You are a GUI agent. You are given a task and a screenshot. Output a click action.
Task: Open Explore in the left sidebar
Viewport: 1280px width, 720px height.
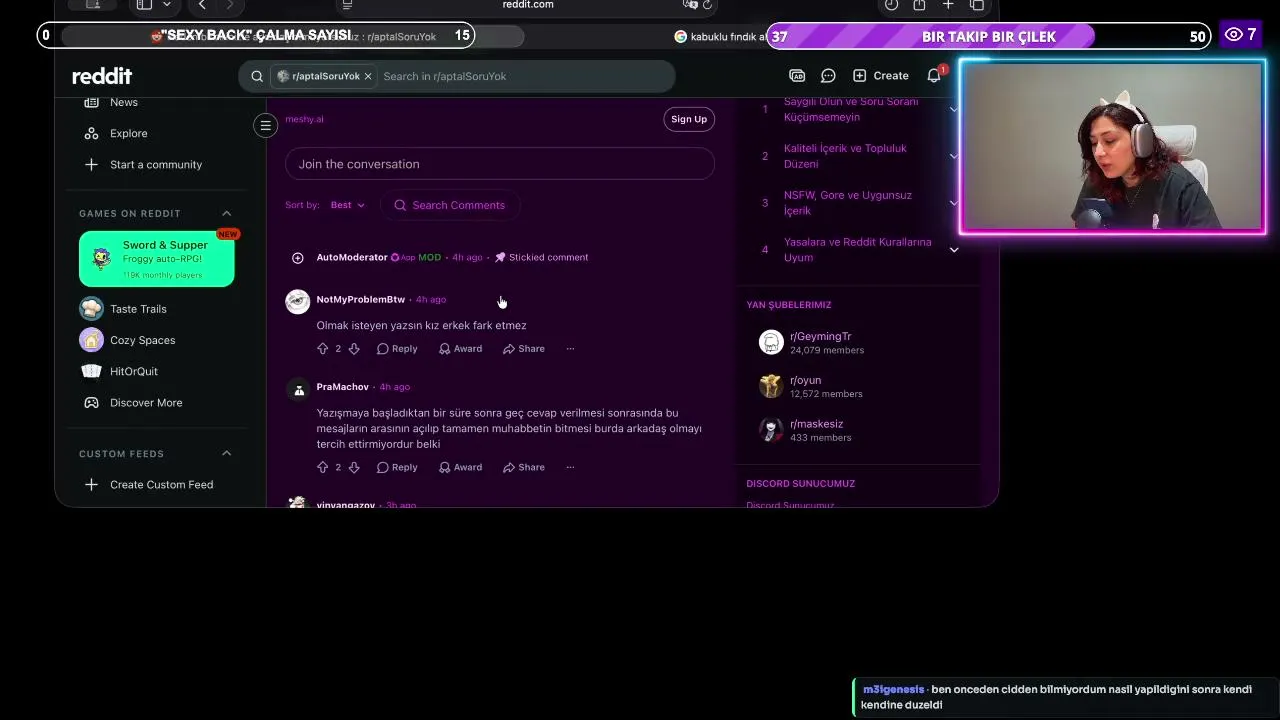click(129, 133)
